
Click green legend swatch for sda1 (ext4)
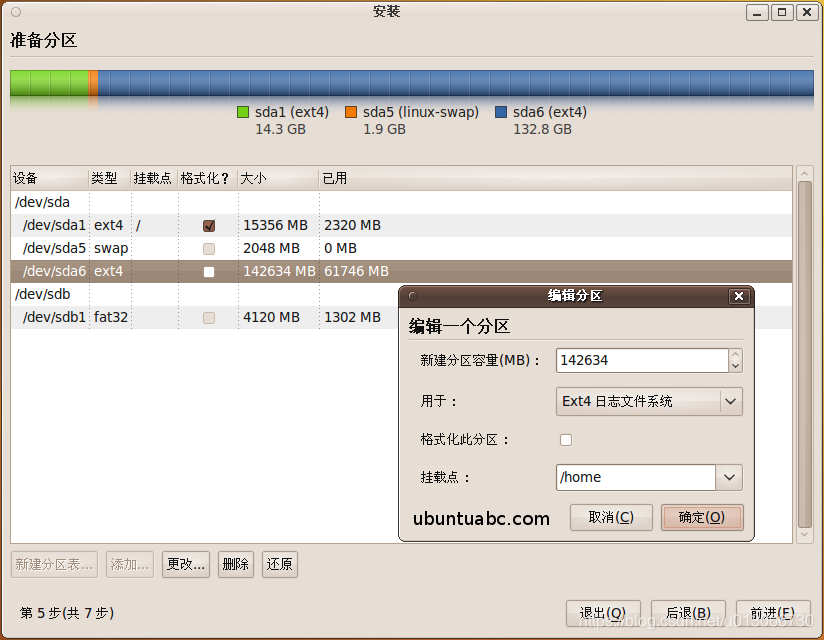tap(243, 112)
